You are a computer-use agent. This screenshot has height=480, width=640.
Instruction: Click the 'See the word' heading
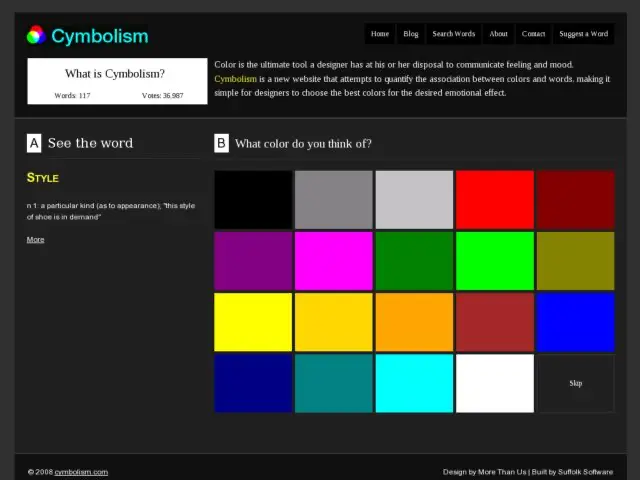pyautogui.click(x=90, y=143)
